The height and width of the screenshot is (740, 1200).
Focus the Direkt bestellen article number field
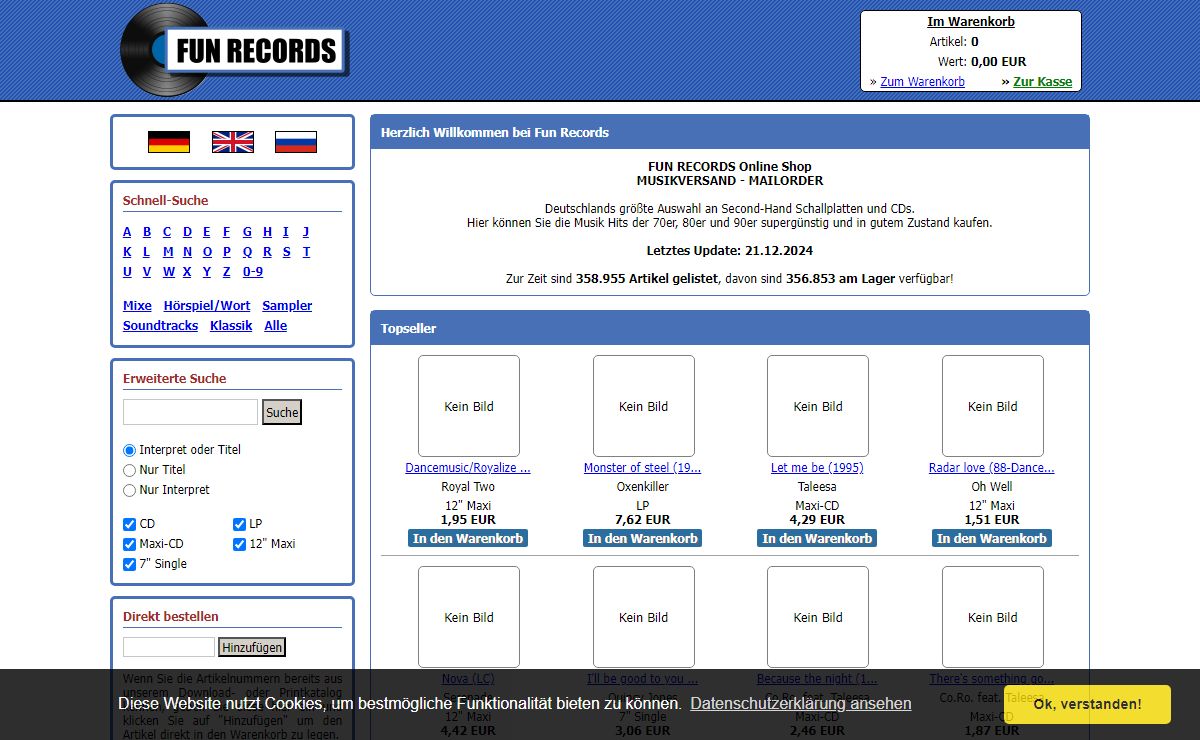click(x=169, y=647)
